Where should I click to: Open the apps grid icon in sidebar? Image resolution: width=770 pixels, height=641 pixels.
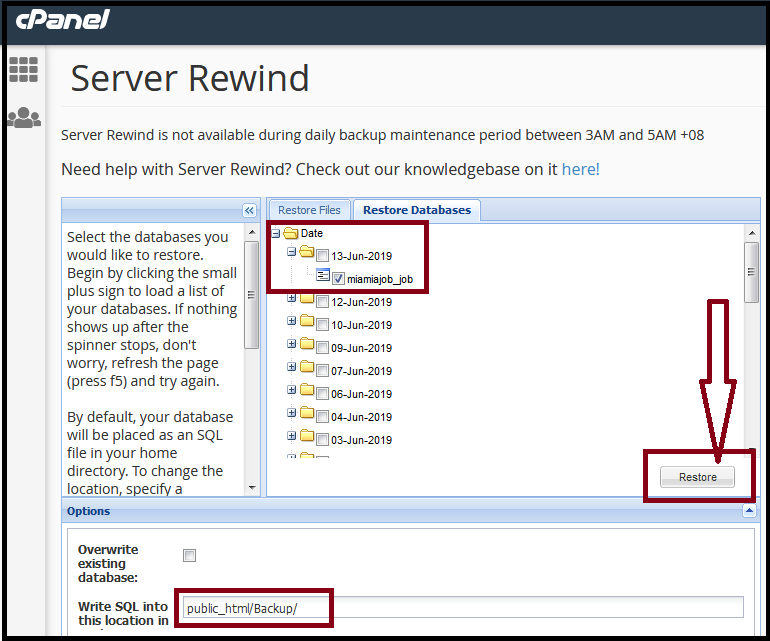(23, 69)
